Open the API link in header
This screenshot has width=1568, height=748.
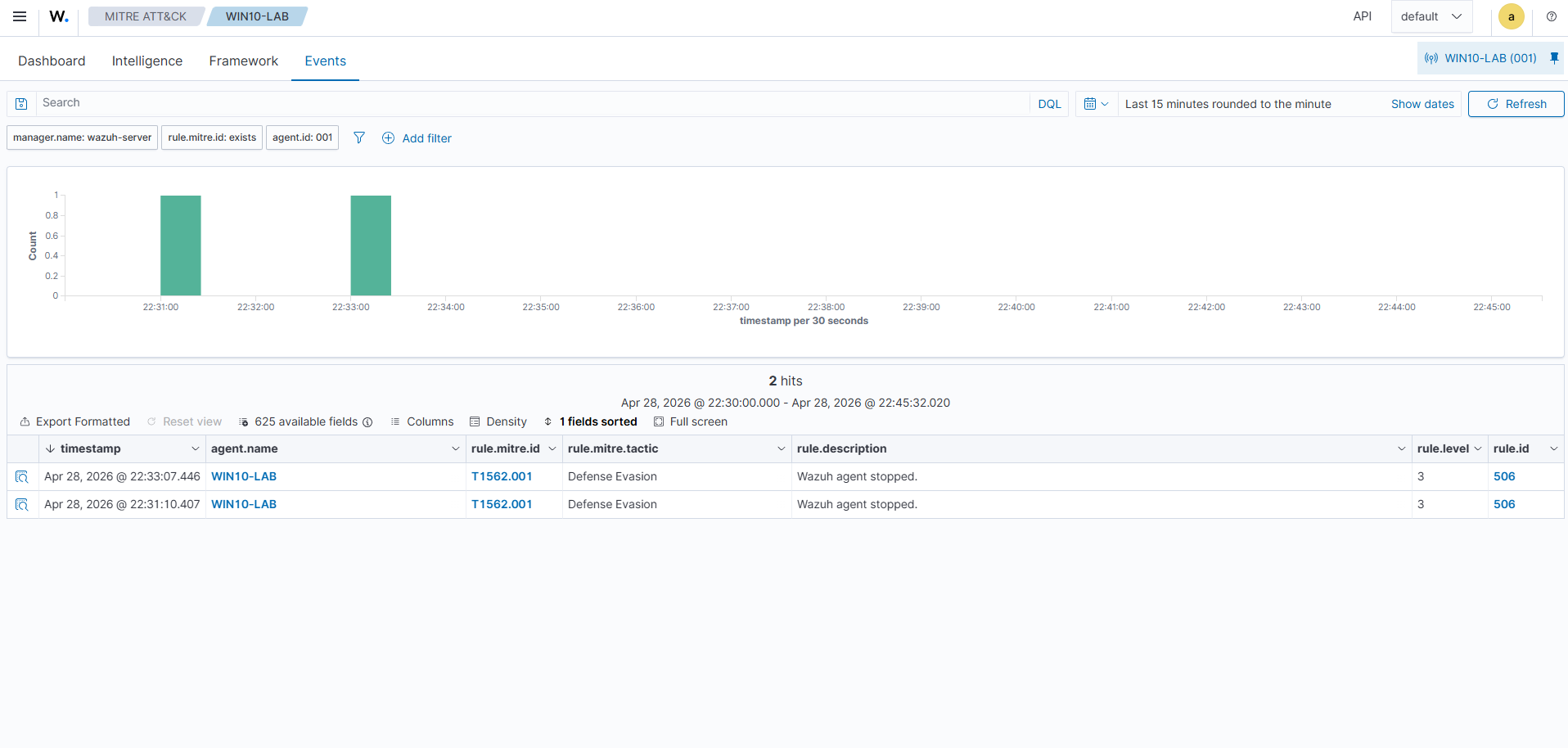tap(1363, 16)
